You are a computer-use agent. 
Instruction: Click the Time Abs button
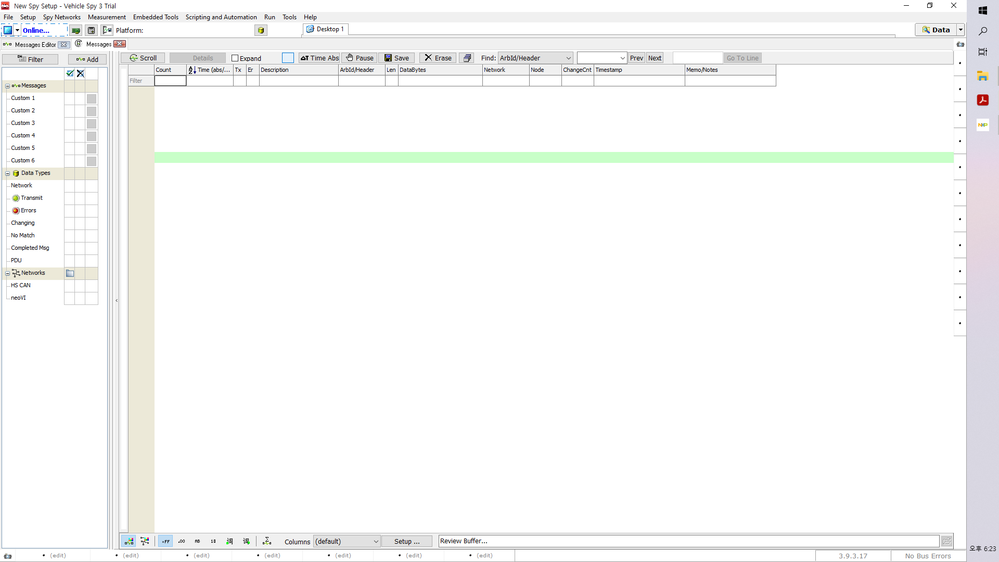click(319, 58)
